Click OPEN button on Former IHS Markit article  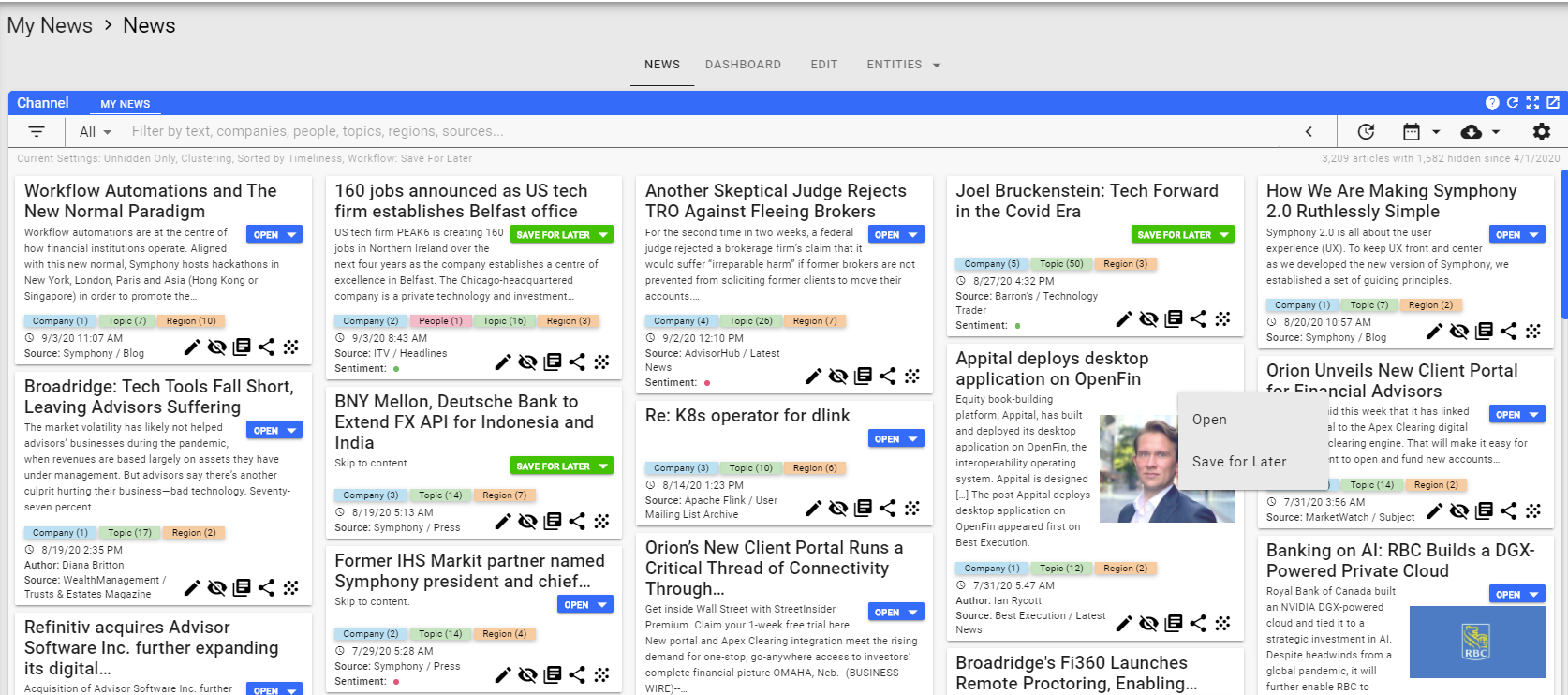coord(576,605)
